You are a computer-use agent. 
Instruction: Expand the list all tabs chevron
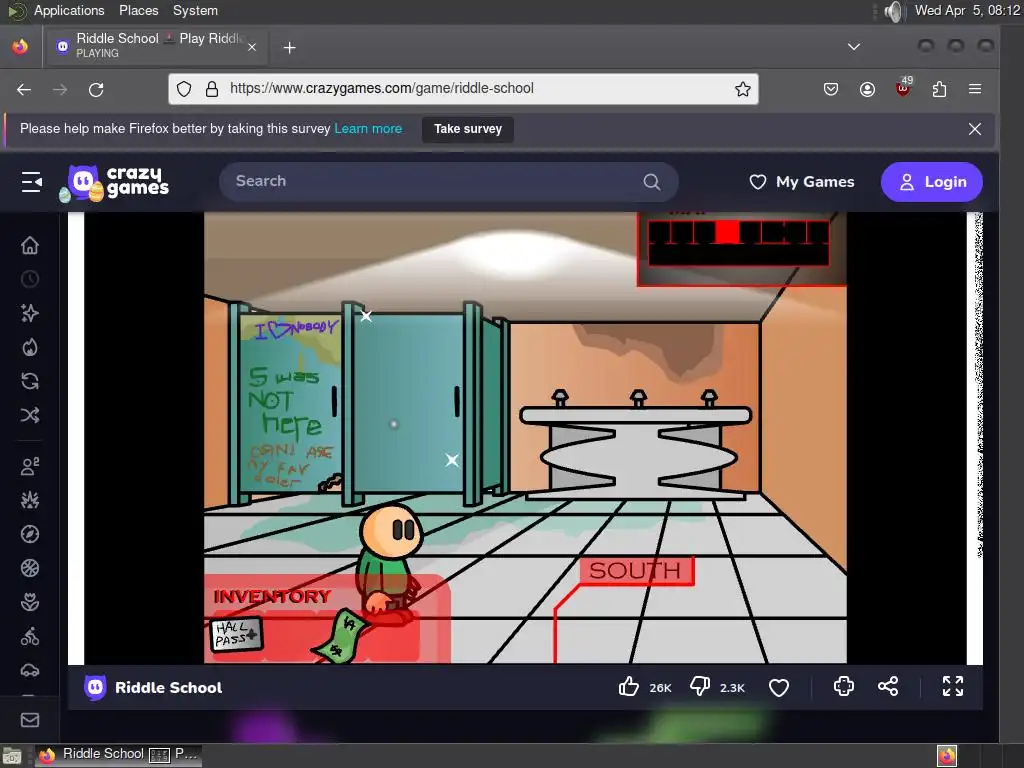point(854,47)
